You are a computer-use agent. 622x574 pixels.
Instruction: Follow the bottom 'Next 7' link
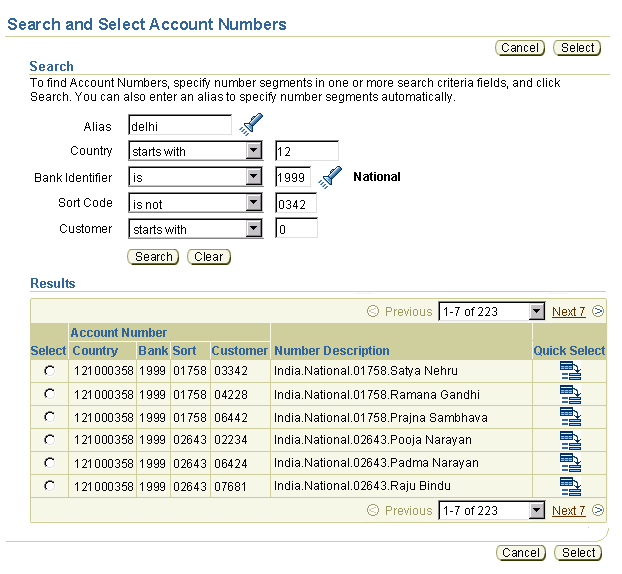click(x=568, y=511)
